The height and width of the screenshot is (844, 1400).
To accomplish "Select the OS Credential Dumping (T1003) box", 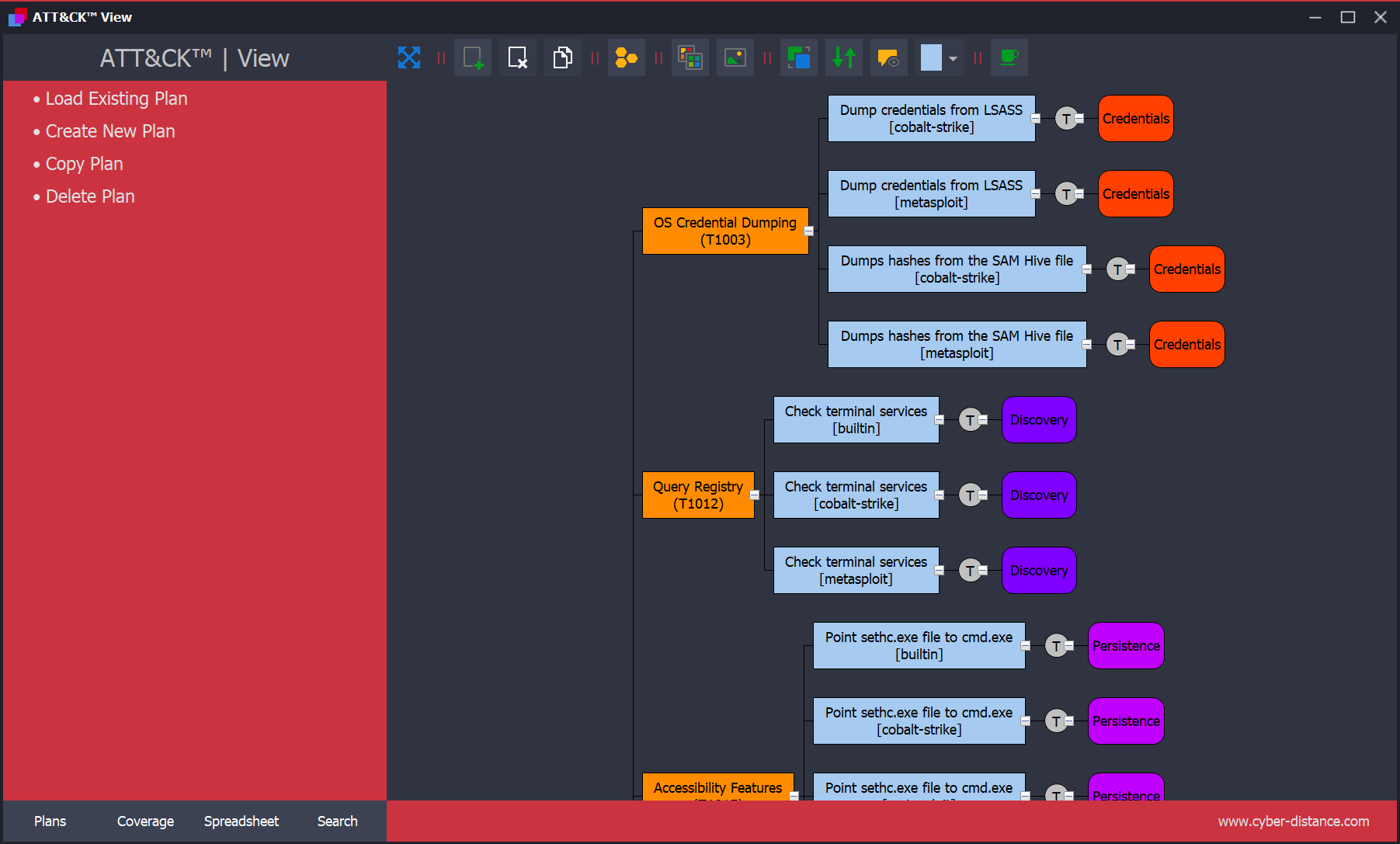I will point(725,231).
